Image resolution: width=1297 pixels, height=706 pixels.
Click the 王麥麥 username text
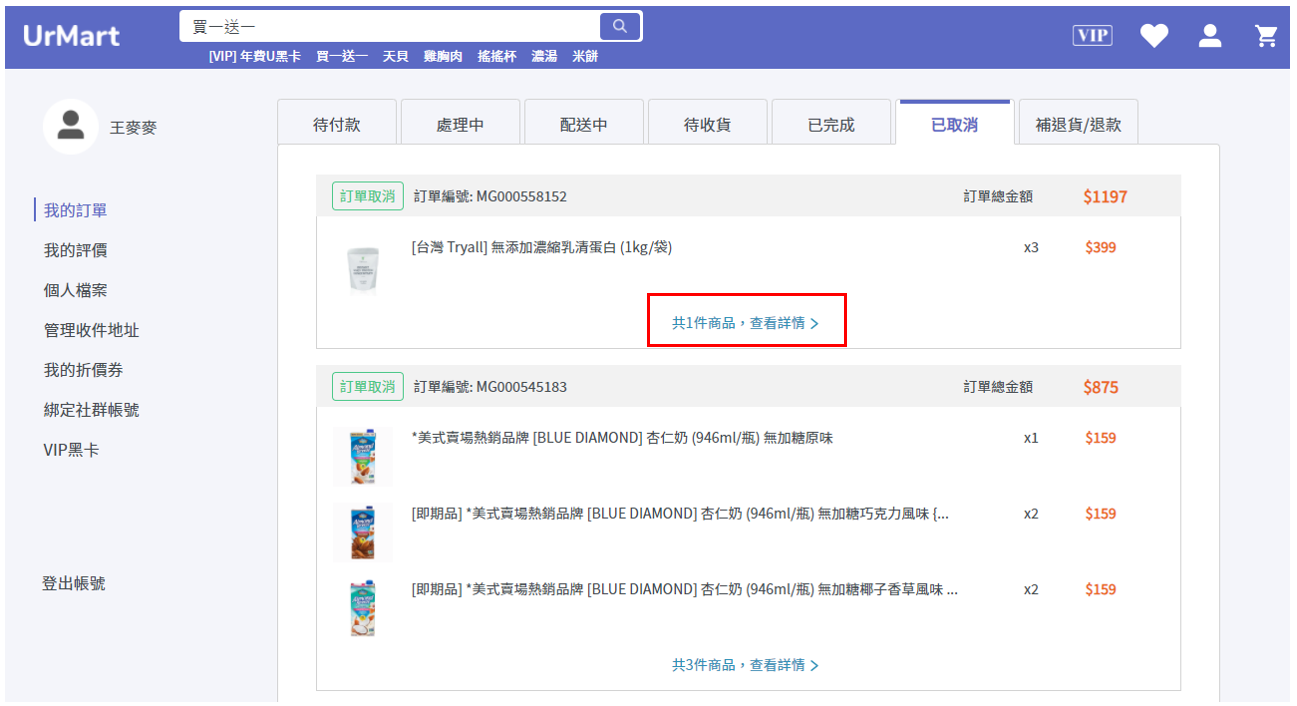point(133,128)
